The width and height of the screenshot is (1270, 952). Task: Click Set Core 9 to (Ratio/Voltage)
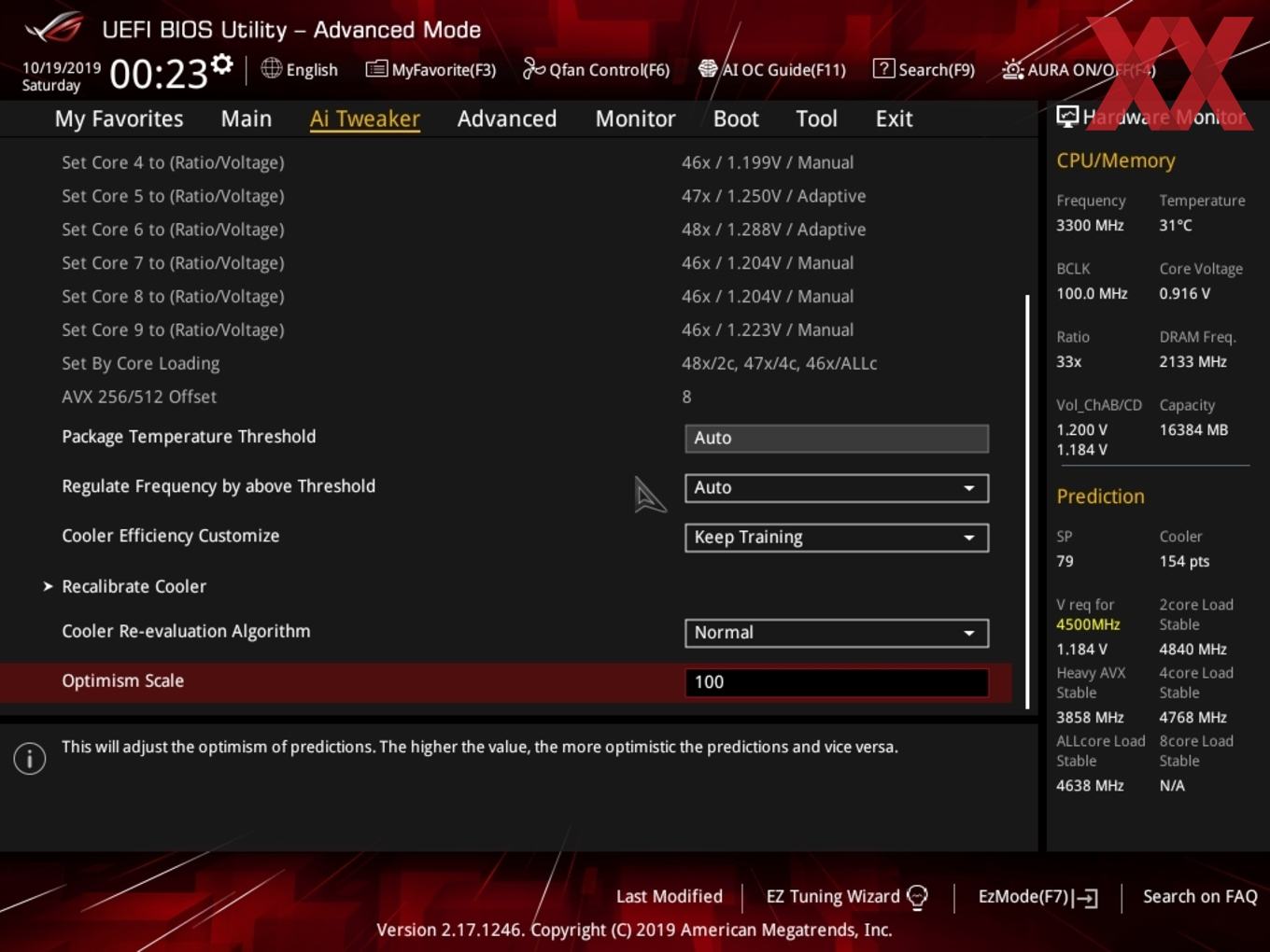173,330
